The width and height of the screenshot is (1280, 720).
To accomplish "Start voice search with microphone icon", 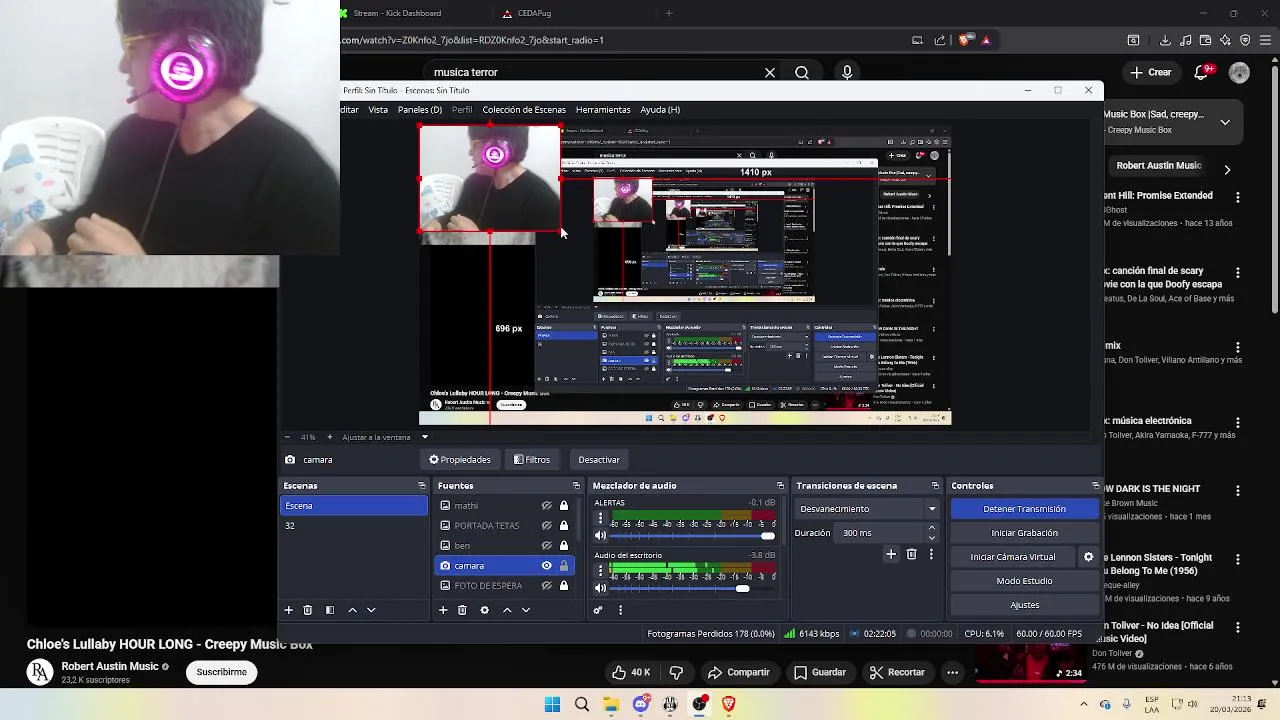I will click(x=847, y=73).
